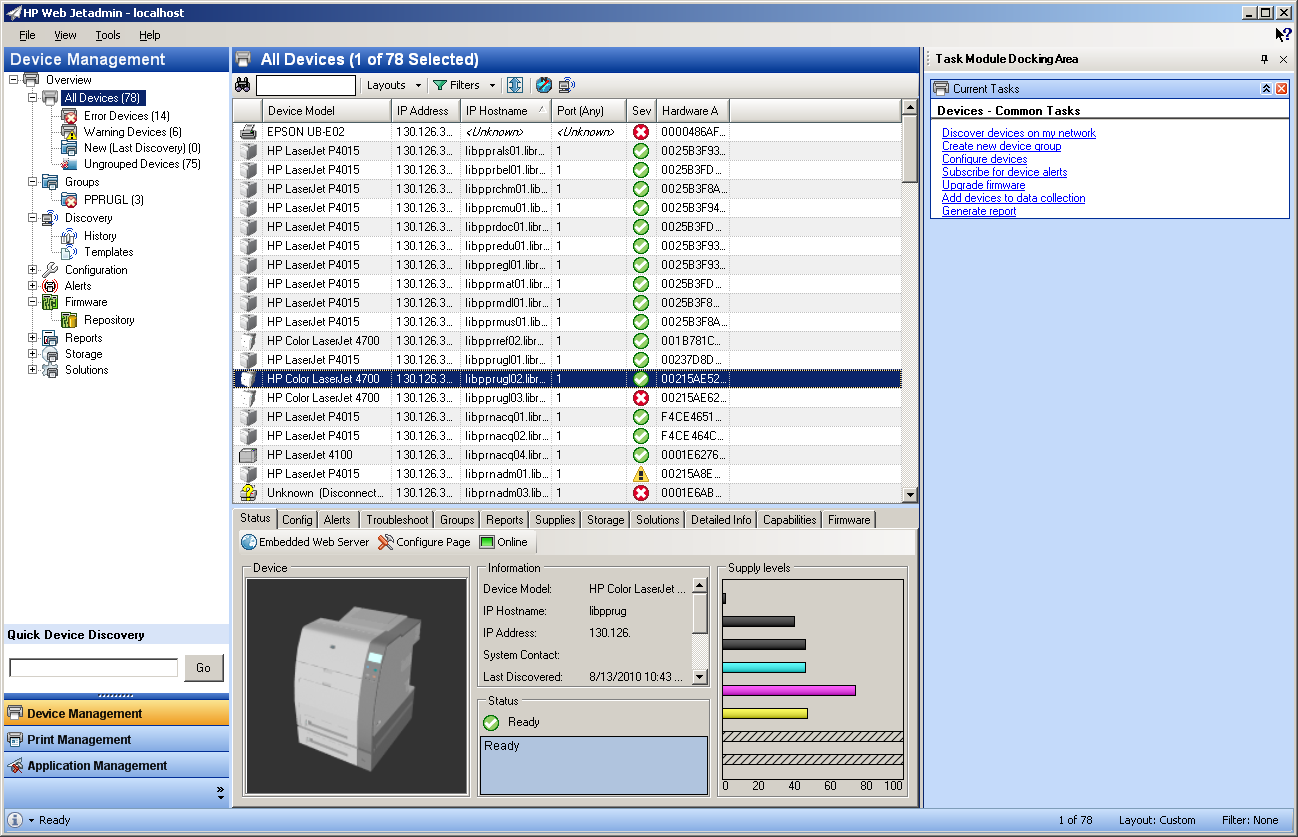Expand the Solutions tree node
The image size is (1298, 837).
[33, 370]
